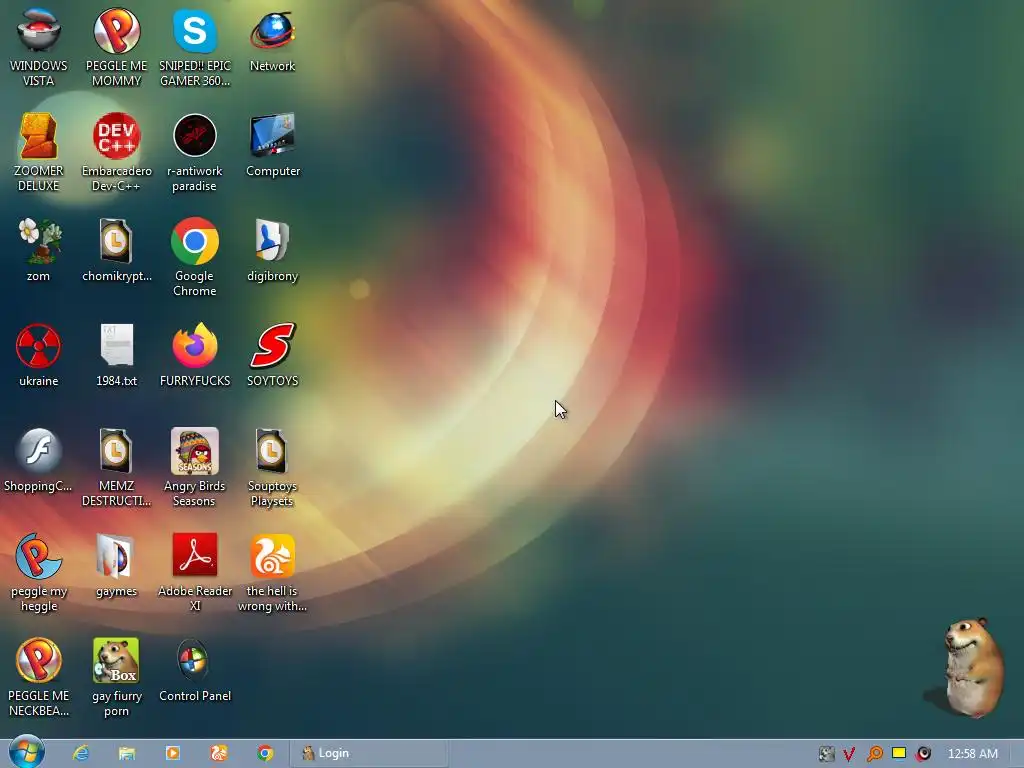This screenshot has height=768, width=1024.
Task: Select the digibrony folder icon
Action: tap(272, 251)
